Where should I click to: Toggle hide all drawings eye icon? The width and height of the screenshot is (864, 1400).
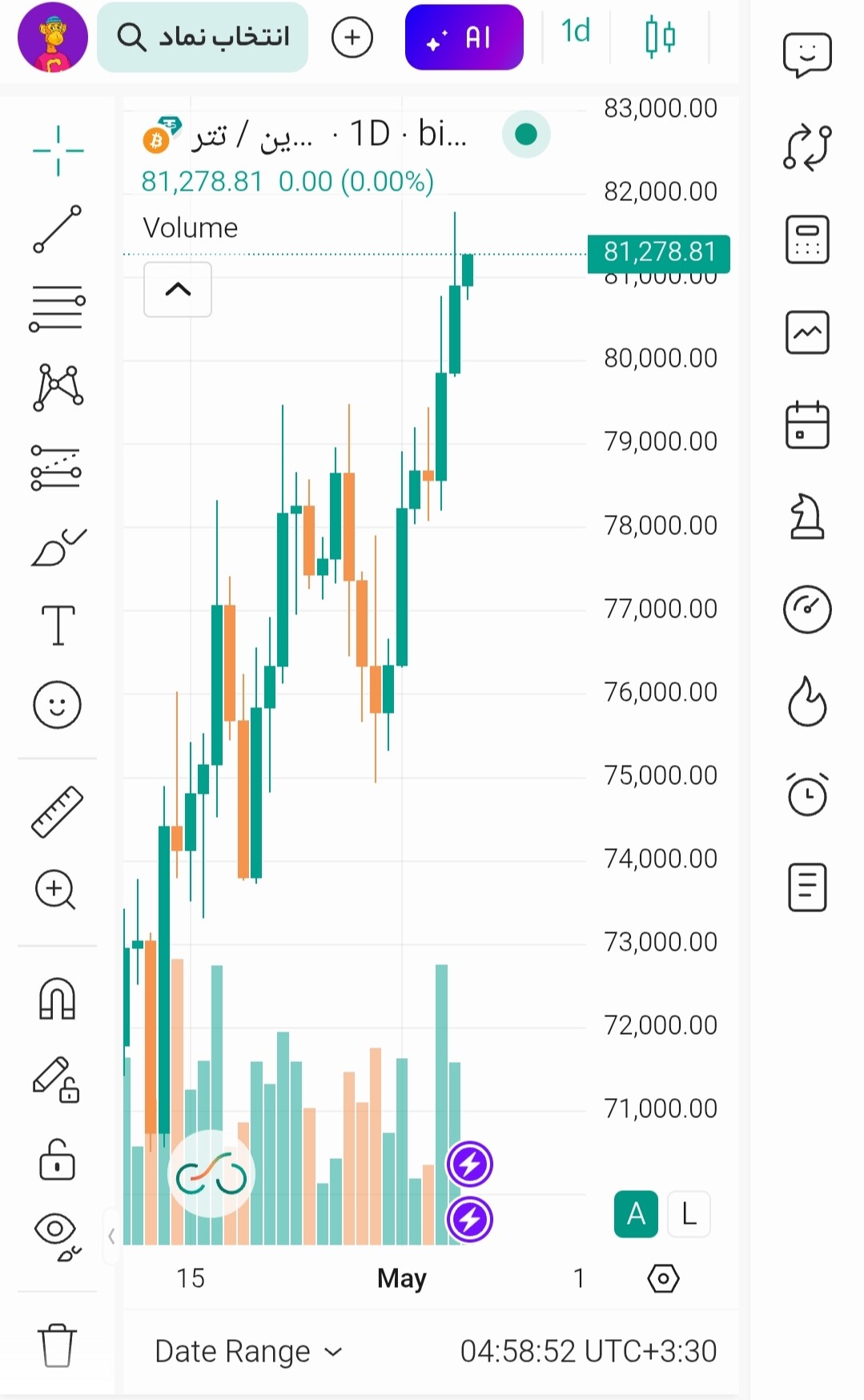pos(57,1236)
